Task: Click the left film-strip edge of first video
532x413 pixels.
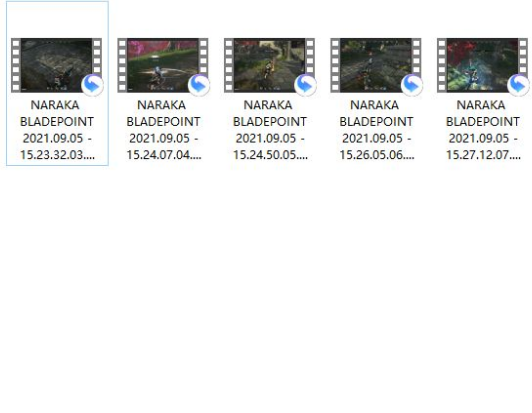Action: (x=16, y=65)
